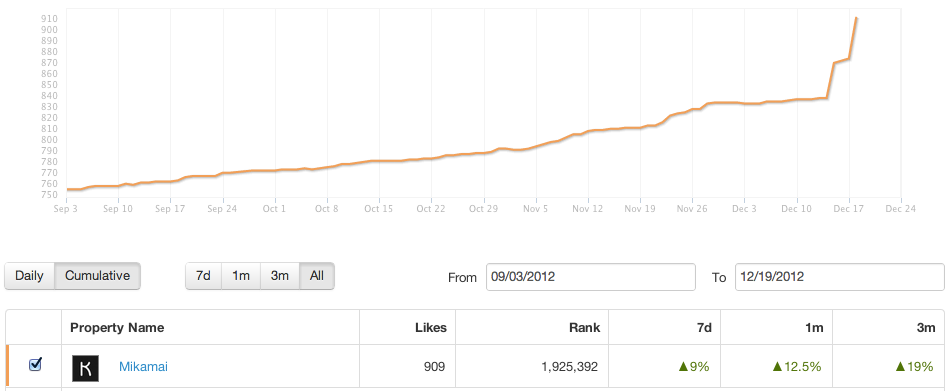Sort by the Rank column header
The height and width of the screenshot is (391, 949).
[585, 327]
